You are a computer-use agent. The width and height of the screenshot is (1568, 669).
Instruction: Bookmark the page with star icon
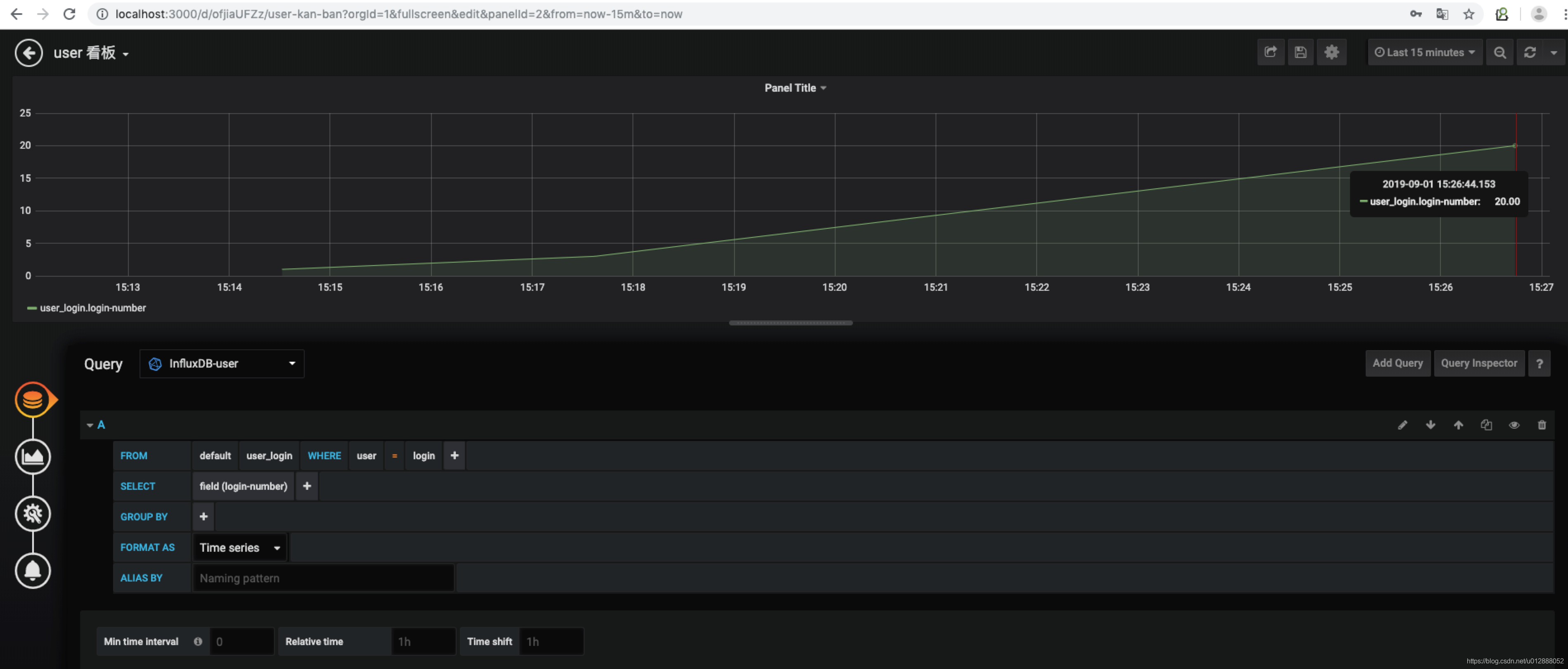1469,14
